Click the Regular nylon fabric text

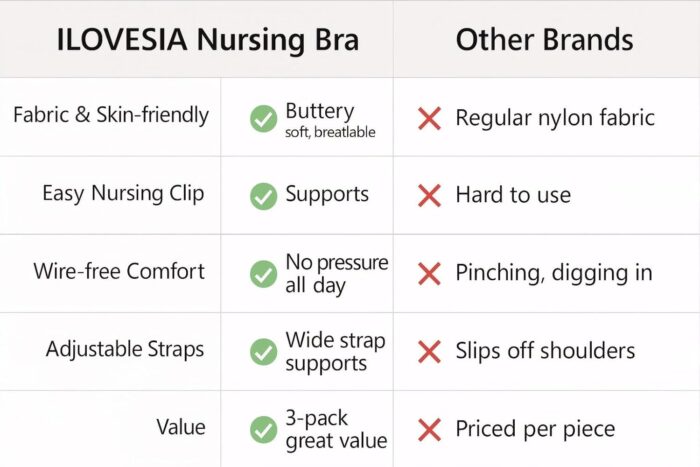555,118
